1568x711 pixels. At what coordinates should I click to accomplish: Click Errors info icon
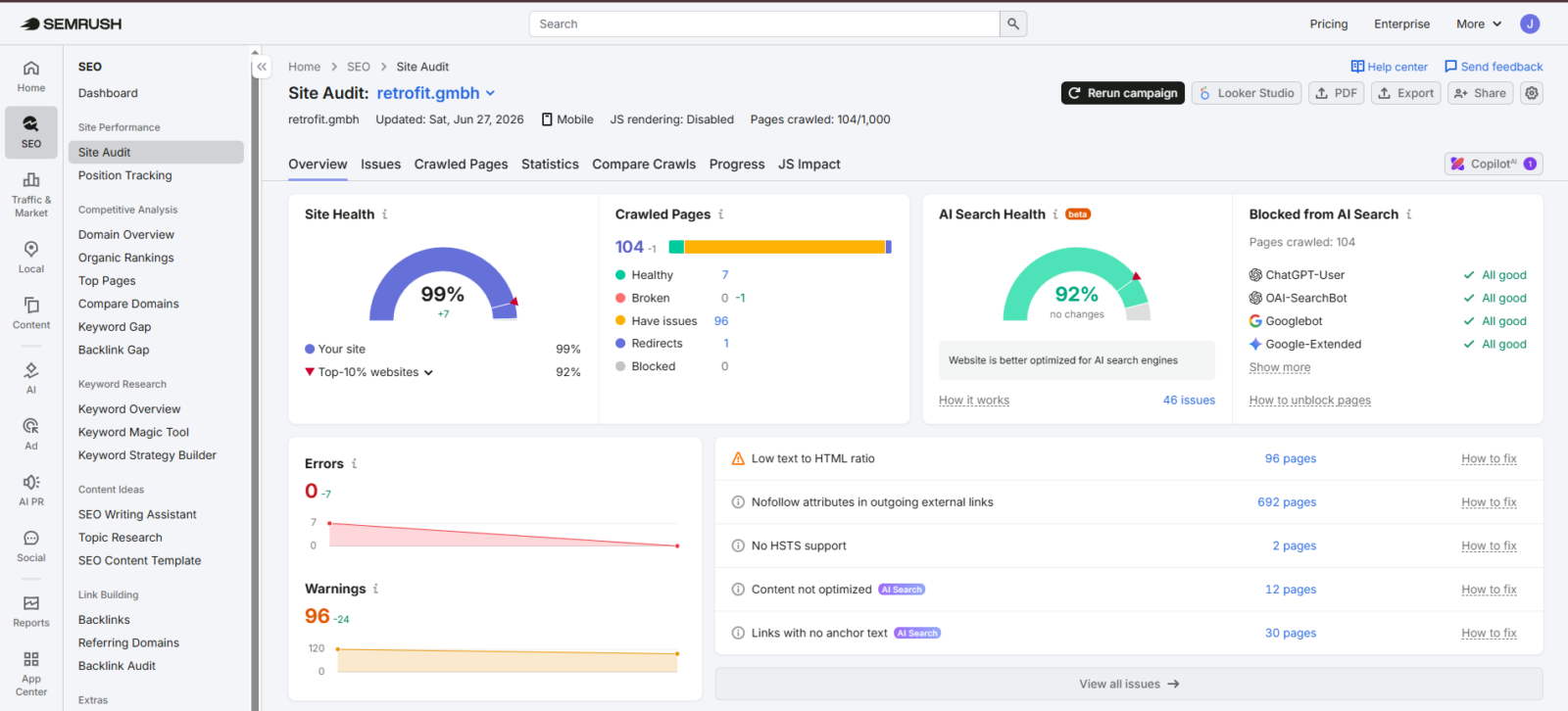pyautogui.click(x=355, y=464)
